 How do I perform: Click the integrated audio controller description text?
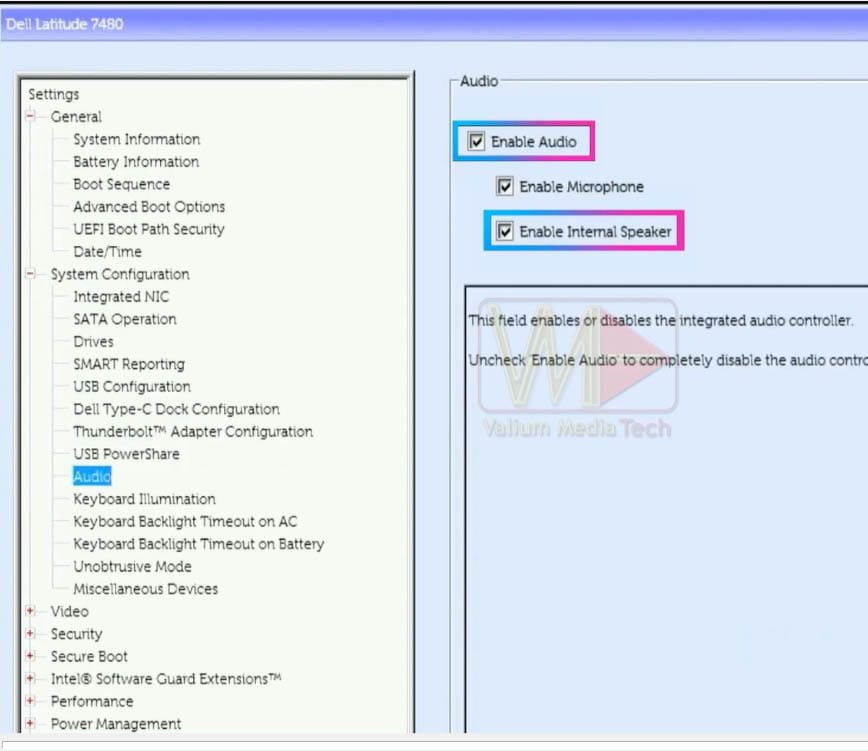coord(661,320)
